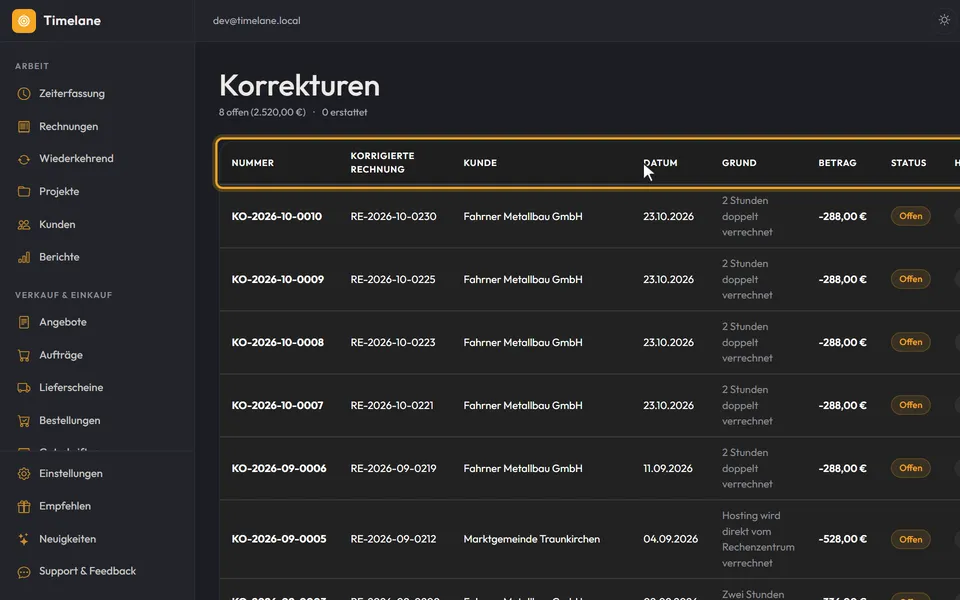The height and width of the screenshot is (600, 960).
Task: Open correction KO-2026-10-0008
Action: [277, 343]
